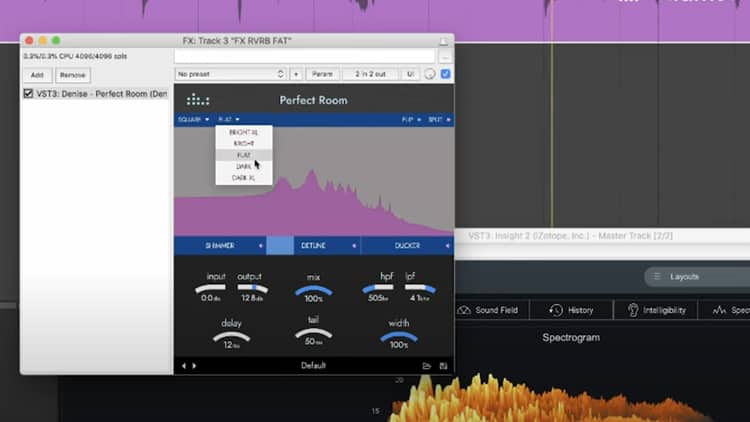Toggle the Shimmer arrow switch

(x=261, y=245)
